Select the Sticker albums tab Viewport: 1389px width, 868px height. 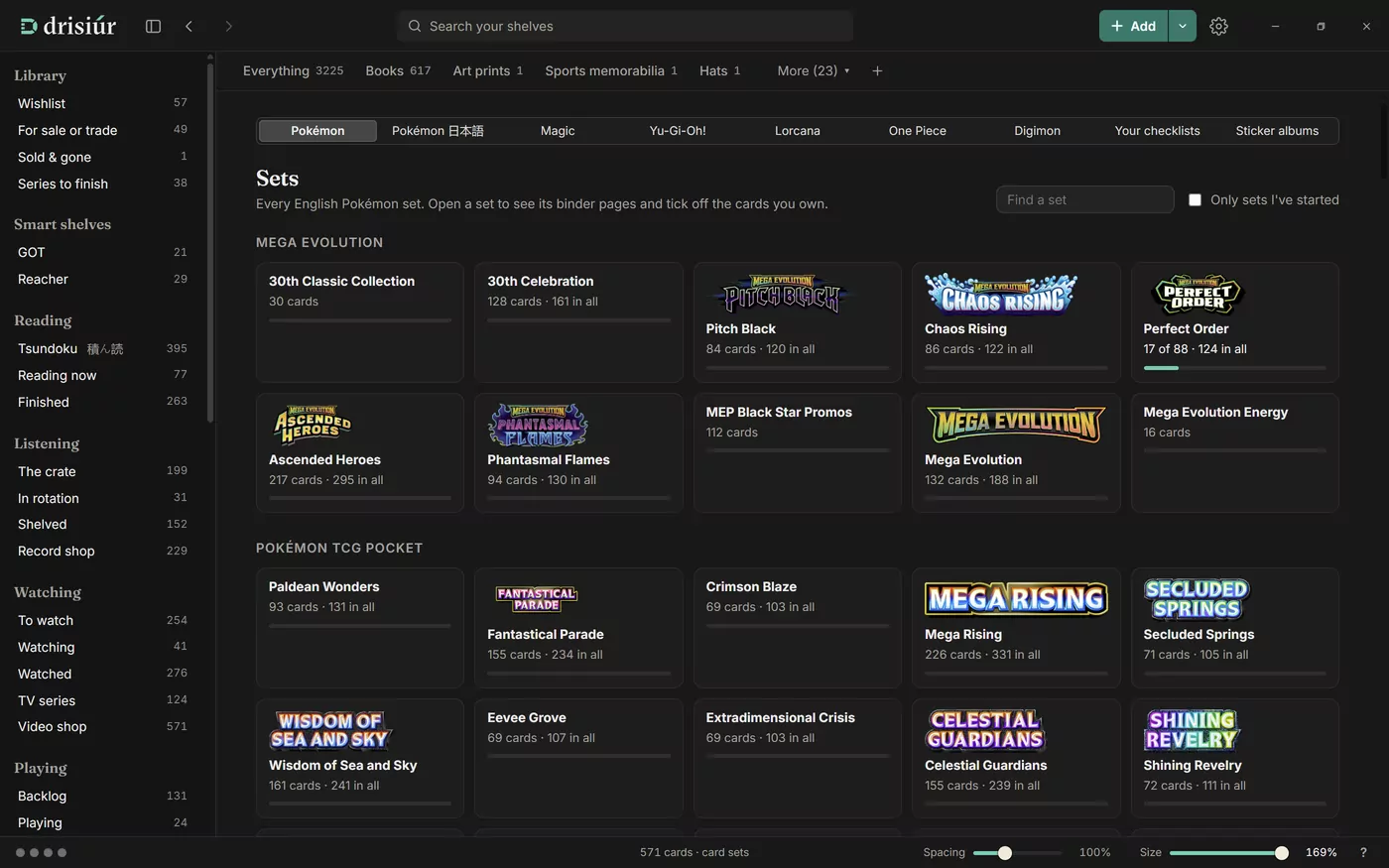click(1277, 131)
